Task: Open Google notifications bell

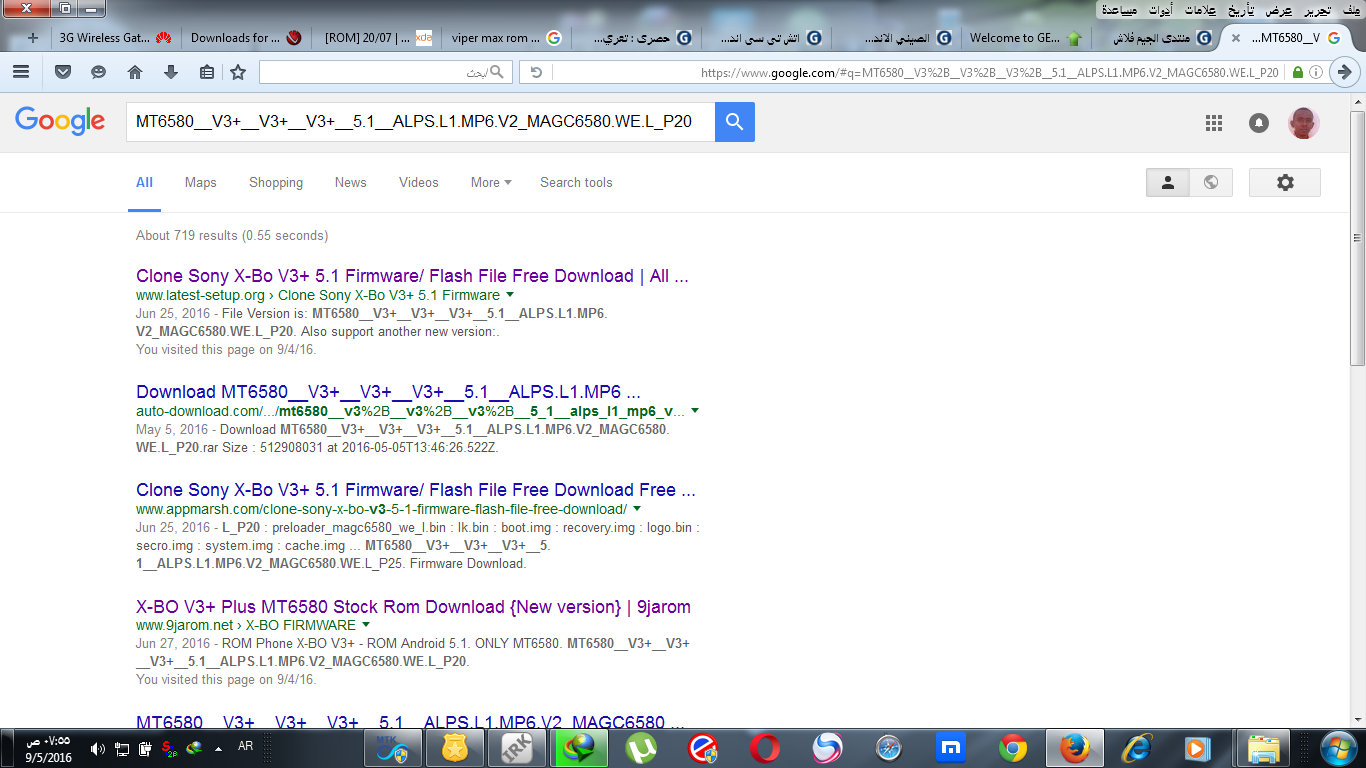Action: click(x=1259, y=123)
